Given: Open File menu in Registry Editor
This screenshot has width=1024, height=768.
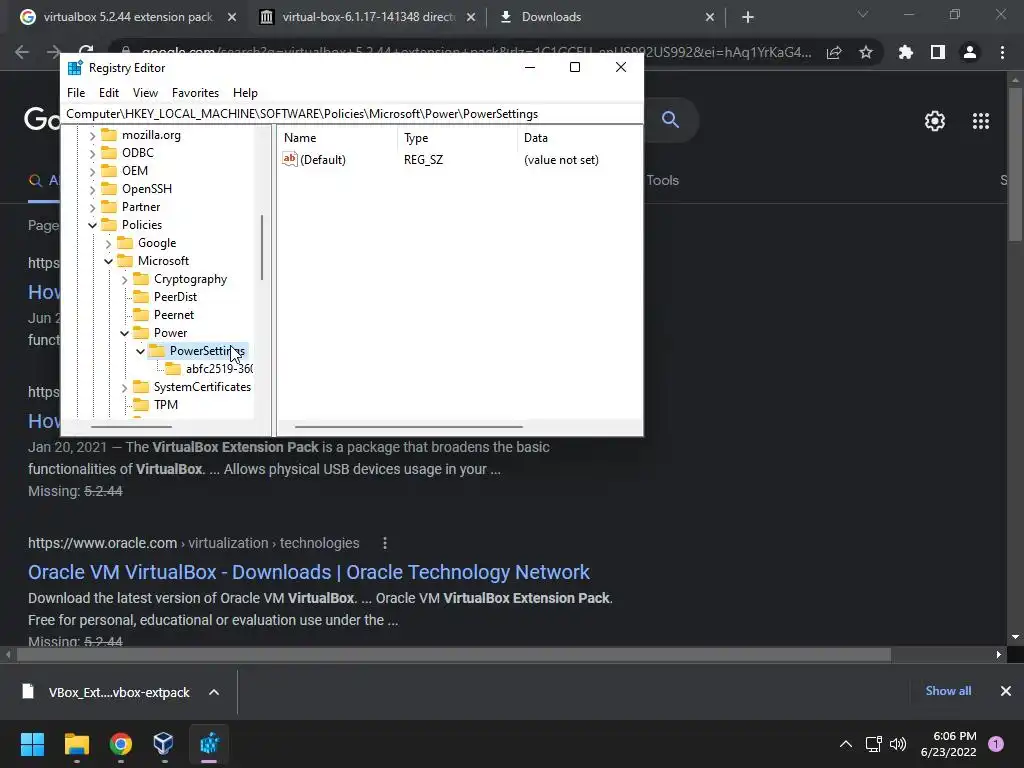Looking at the screenshot, I should pyautogui.click(x=76, y=93).
